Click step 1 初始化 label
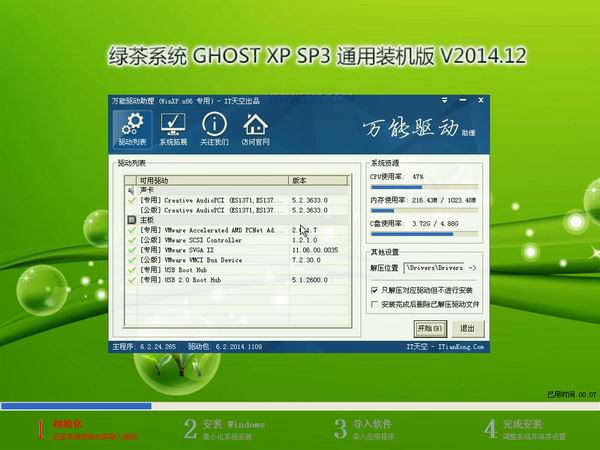 click(68, 424)
